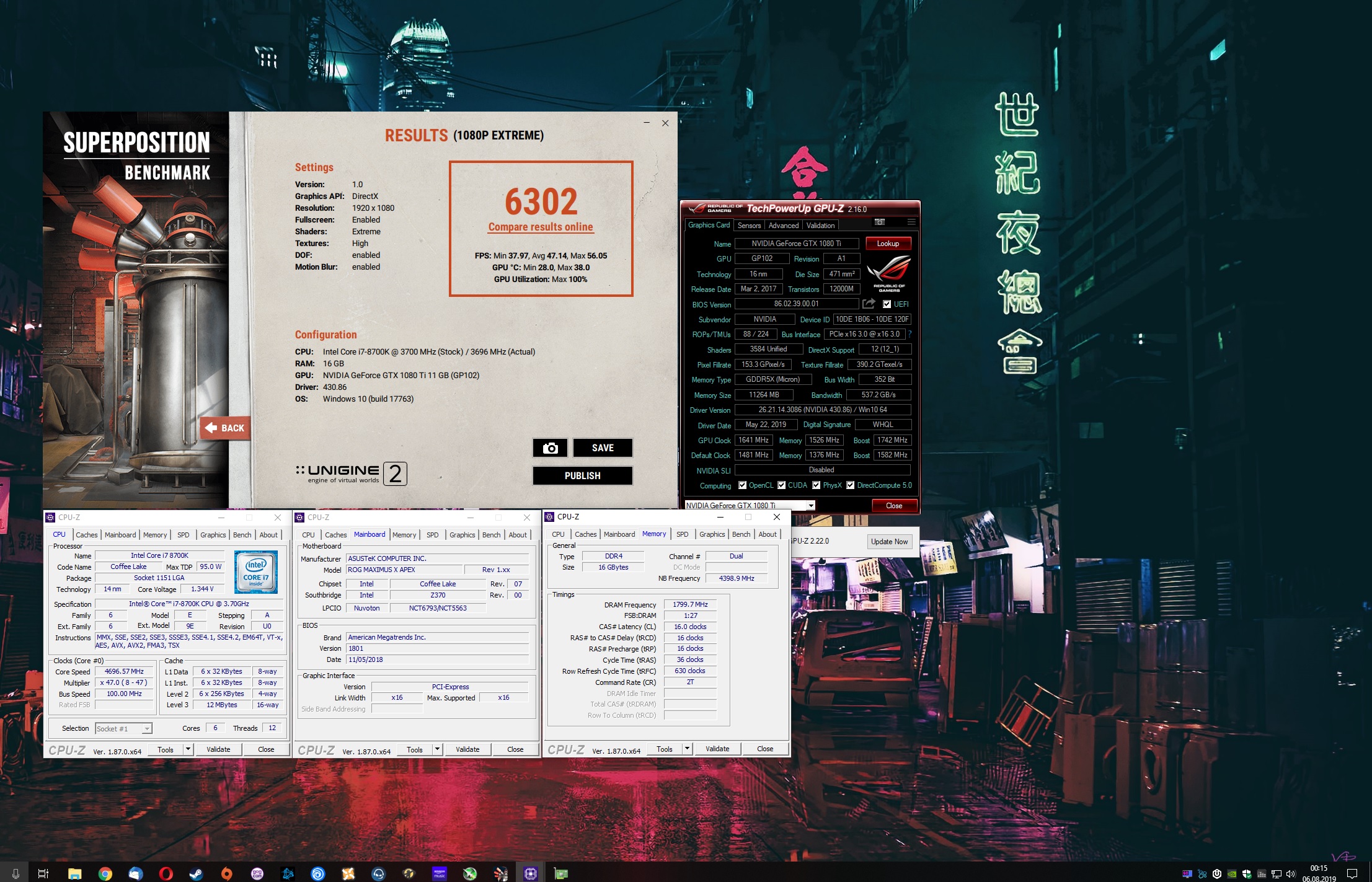Click the GPU-Z graphics card taskbar icon

[x=561, y=873]
